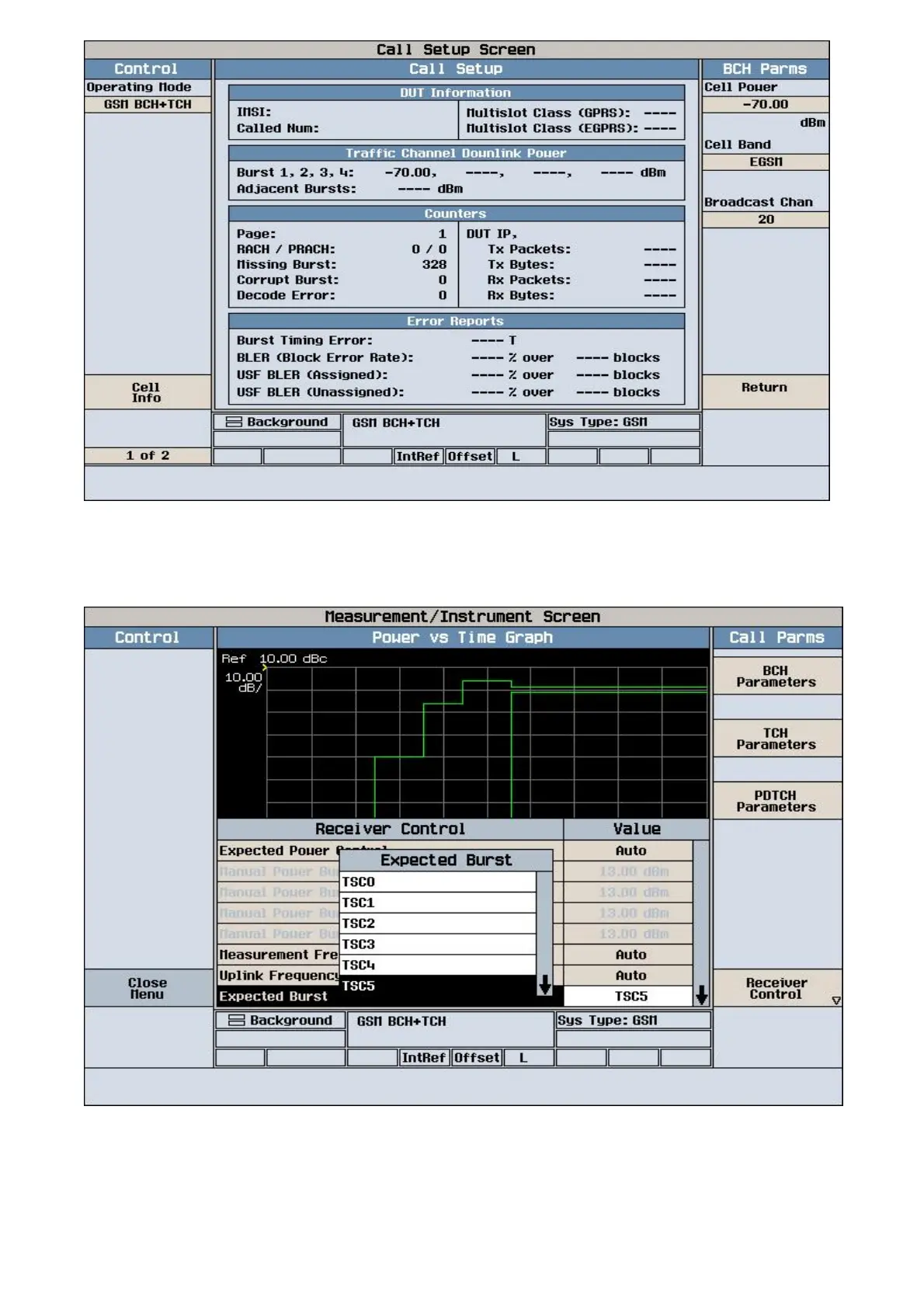This screenshot has height=1308, width=924.
Task: Click down arrow of Expected Burst list scrollbar
Action: coord(545,986)
